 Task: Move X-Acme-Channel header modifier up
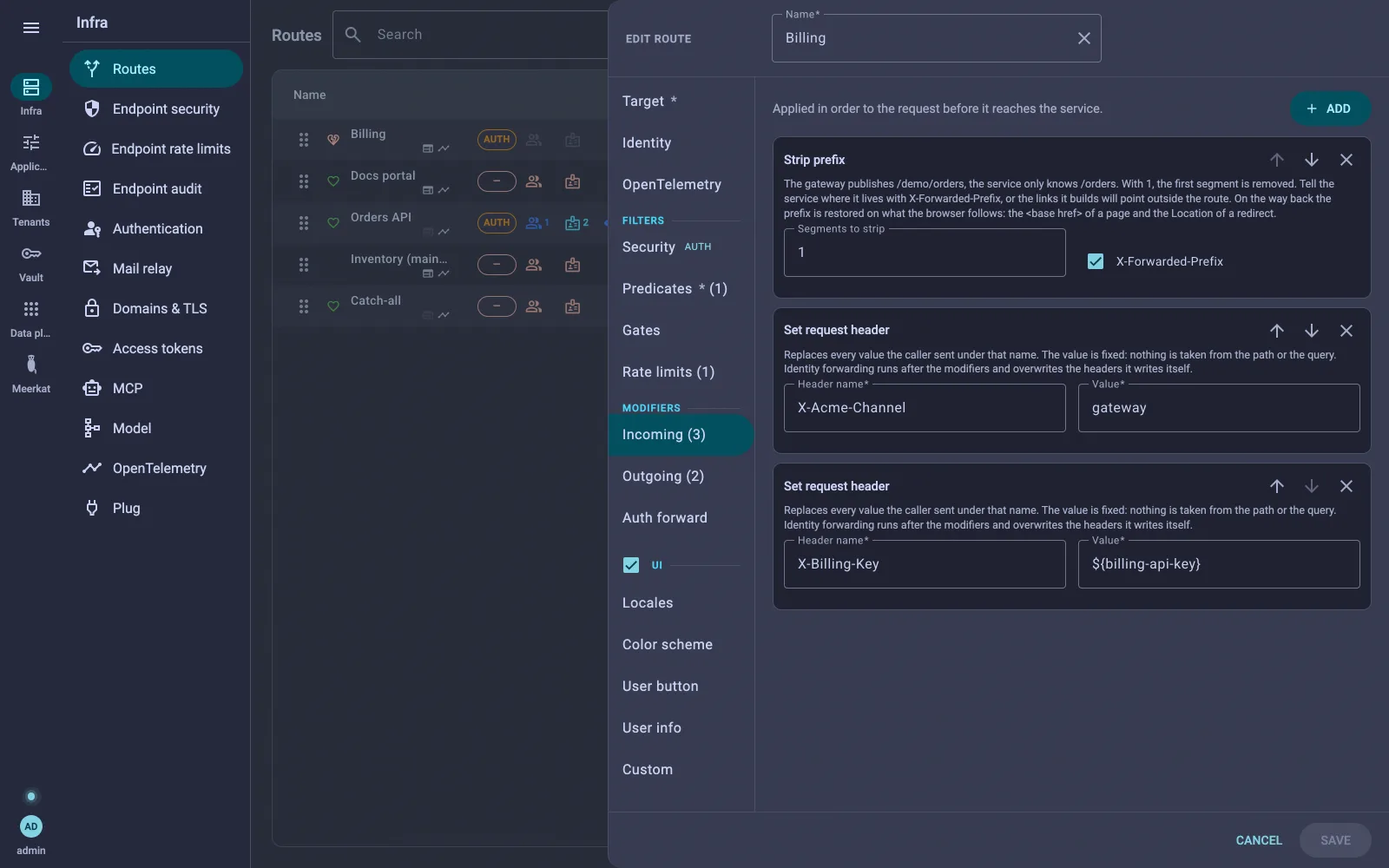coord(1277,331)
